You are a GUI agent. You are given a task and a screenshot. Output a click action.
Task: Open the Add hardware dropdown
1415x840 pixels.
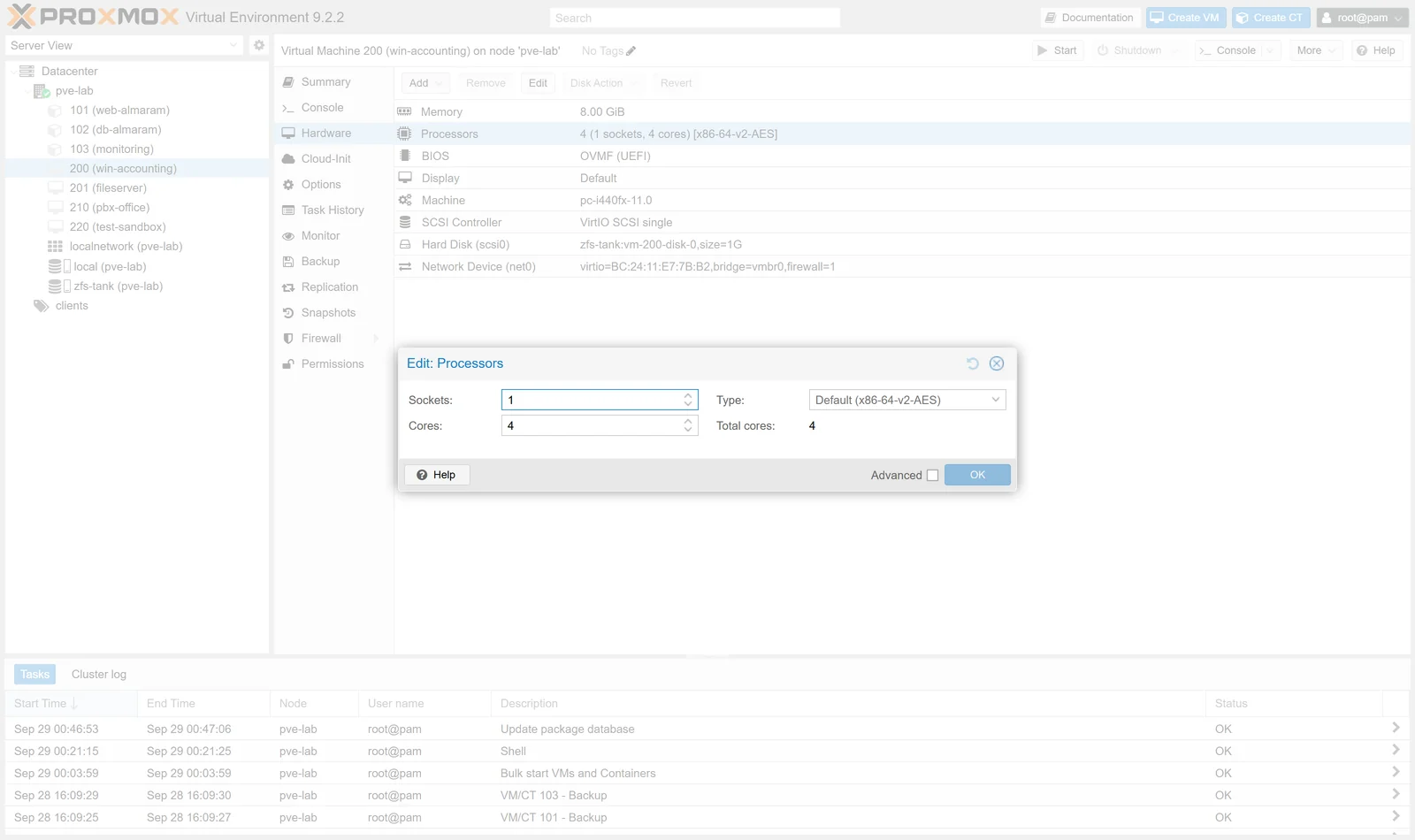(425, 83)
